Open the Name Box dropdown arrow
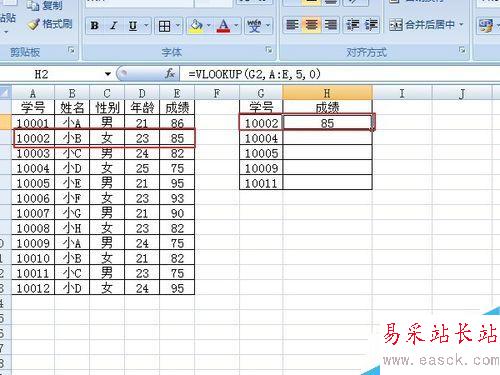Screen dimensions: 500x375 coord(107,74)
